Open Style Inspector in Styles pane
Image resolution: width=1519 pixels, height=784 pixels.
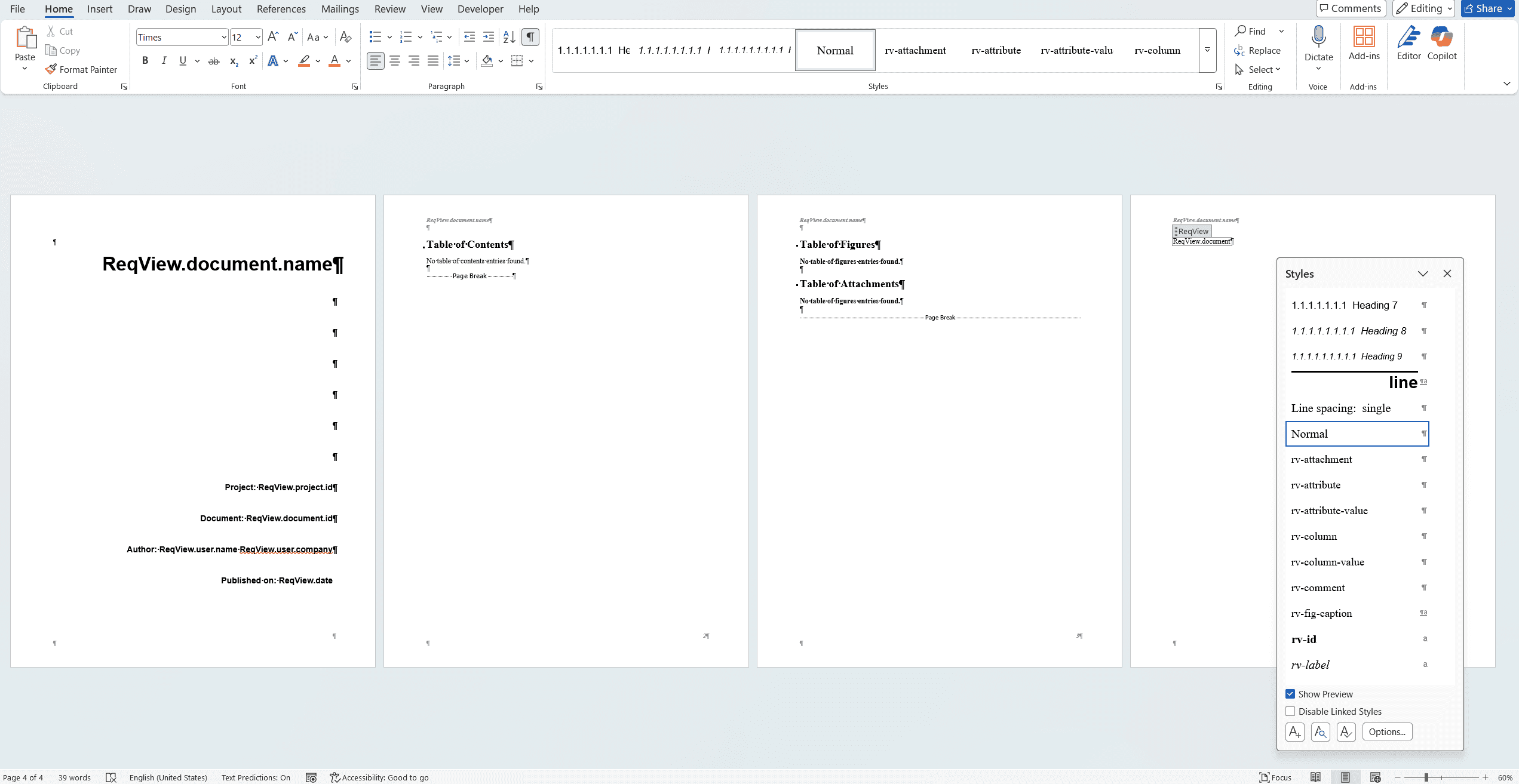(1320, 731)
